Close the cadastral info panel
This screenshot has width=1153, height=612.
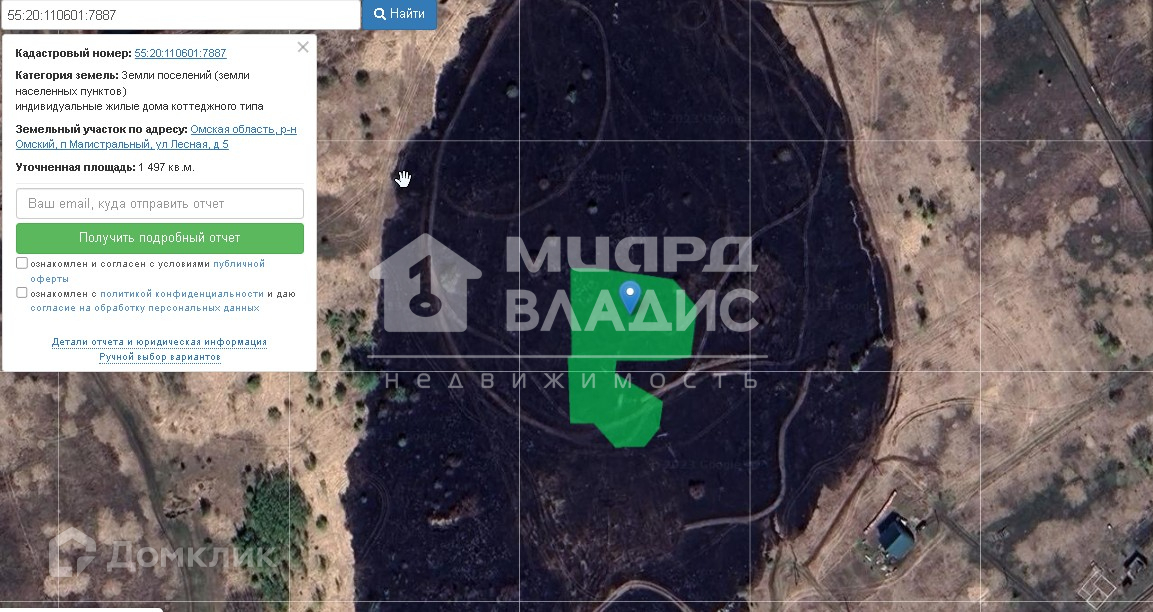(x=302, y=47)
